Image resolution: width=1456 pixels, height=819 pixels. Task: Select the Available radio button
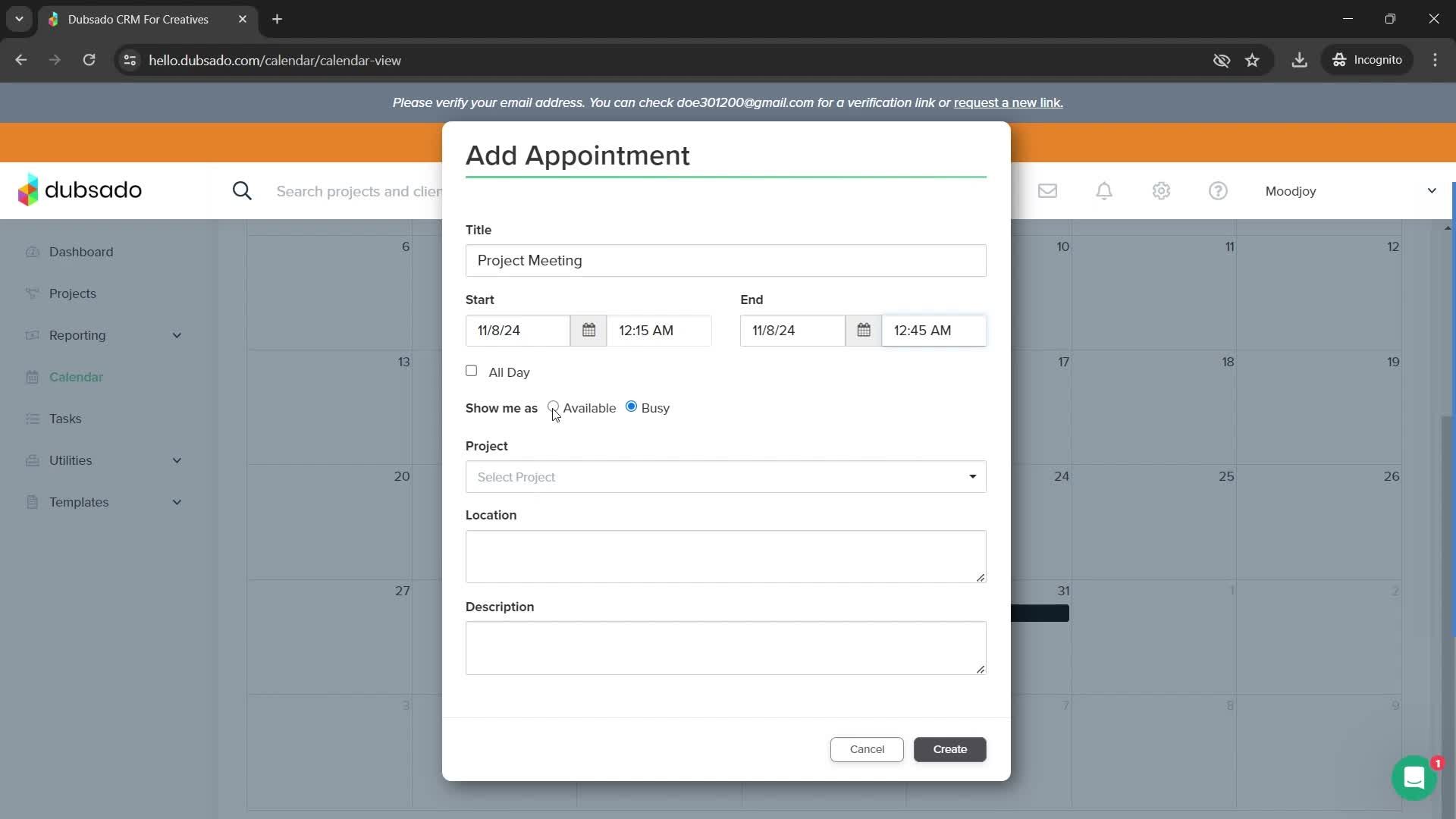(x=553, y=407)
